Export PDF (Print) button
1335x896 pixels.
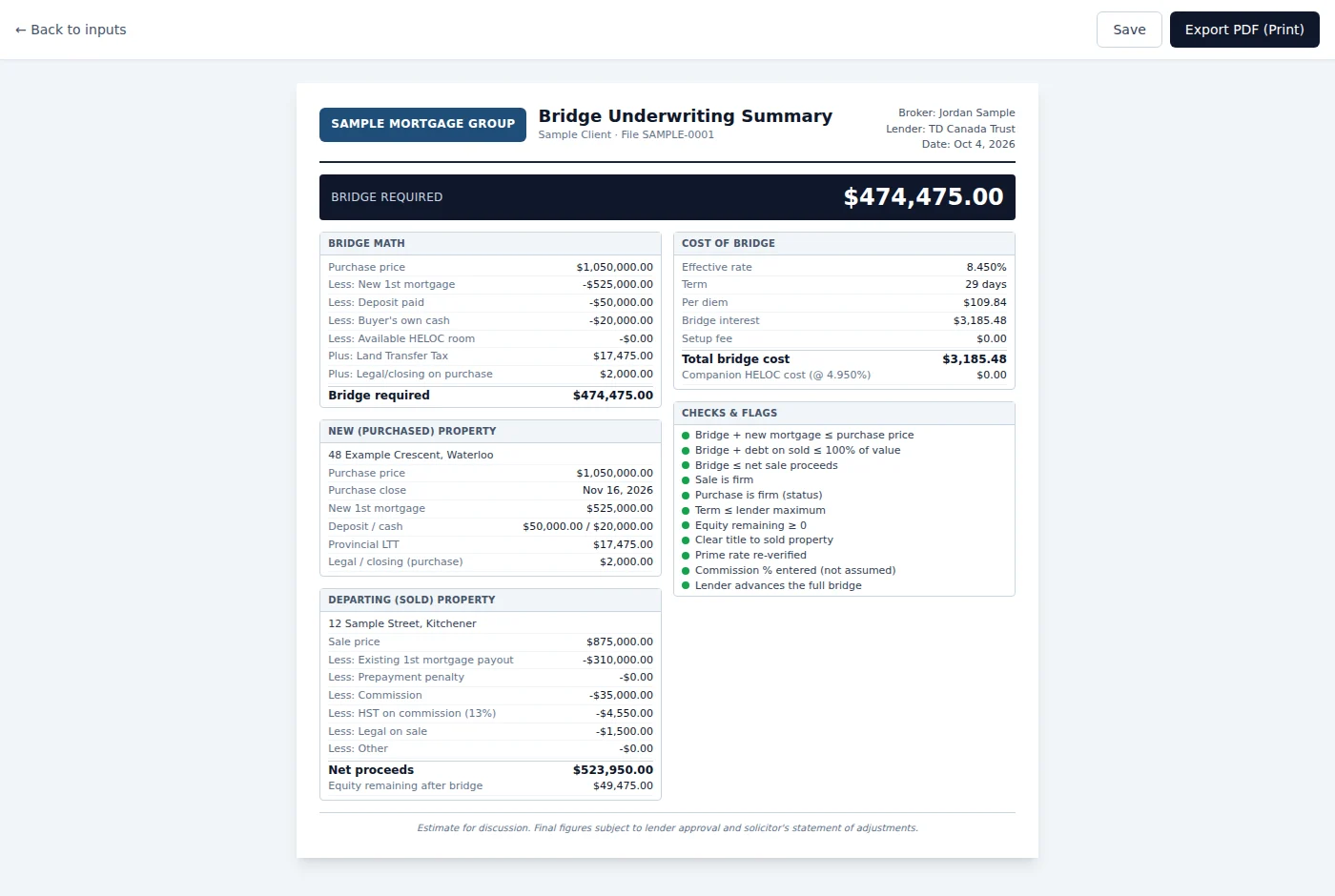(x=1244, y=30)
